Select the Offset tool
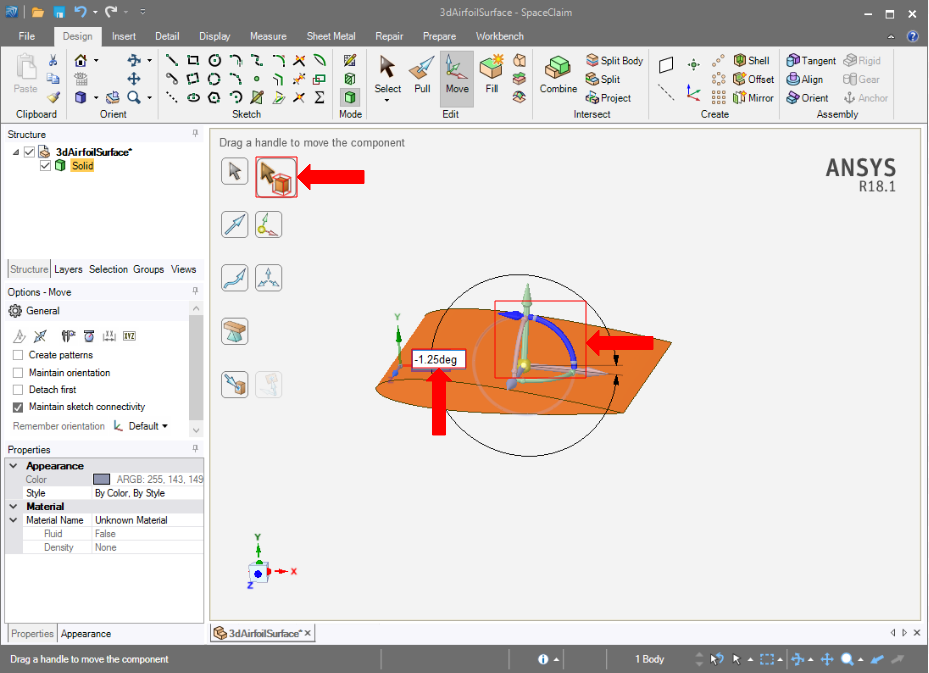Viewport: 929px width, 673px height. pos(753,79)
